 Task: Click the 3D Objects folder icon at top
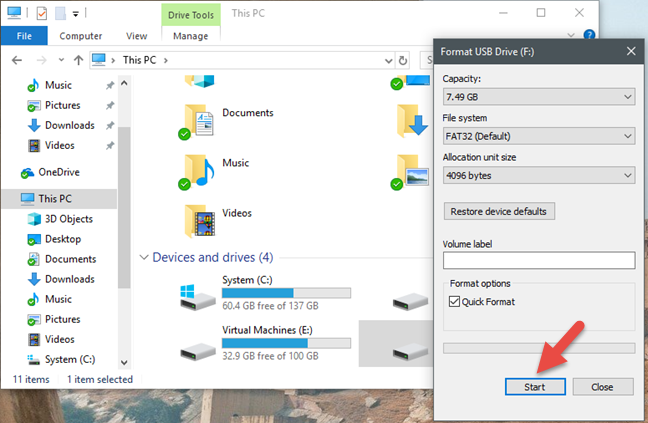click(200, 81)
